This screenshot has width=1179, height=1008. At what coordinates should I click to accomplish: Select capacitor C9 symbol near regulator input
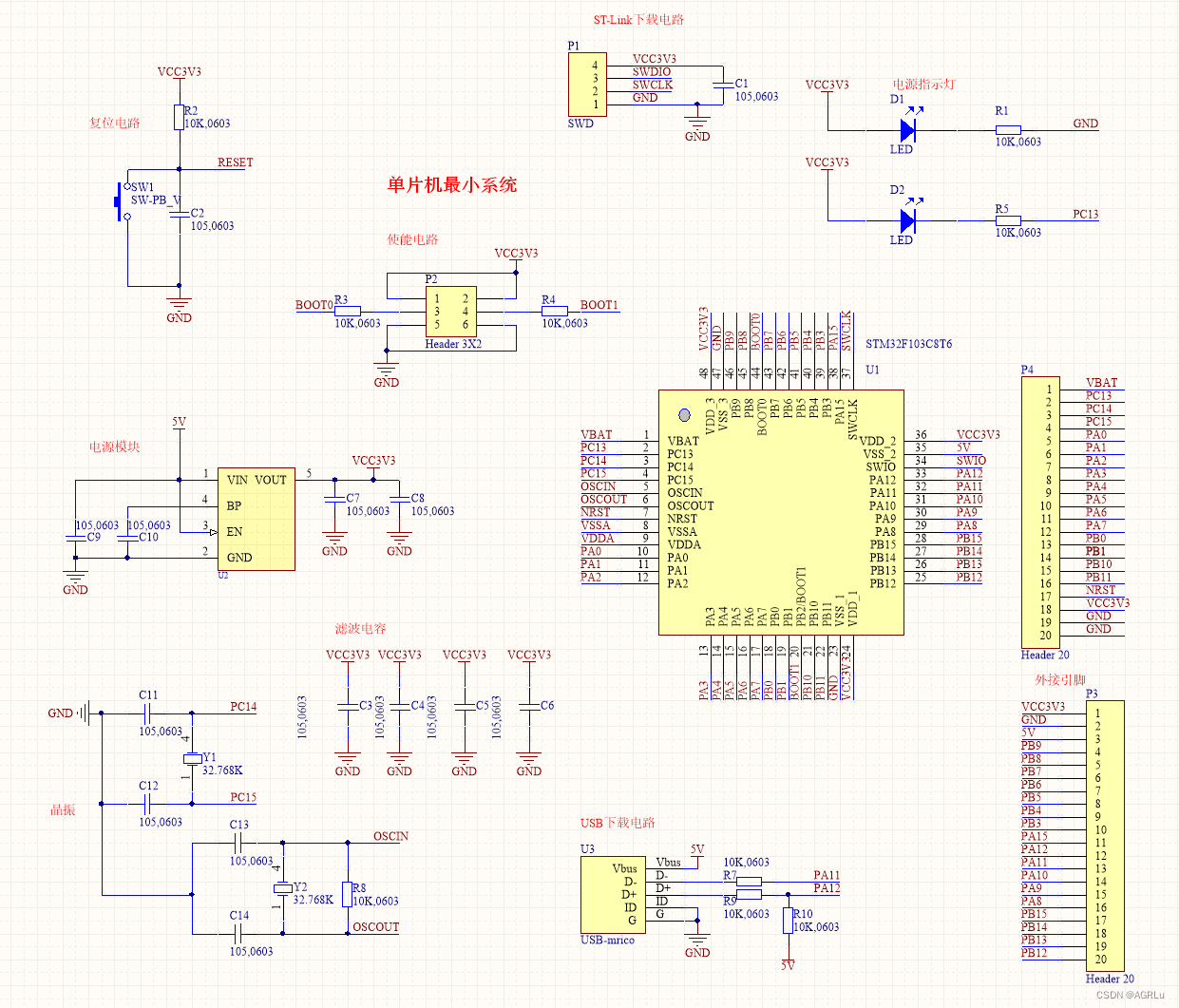point(75,538)
